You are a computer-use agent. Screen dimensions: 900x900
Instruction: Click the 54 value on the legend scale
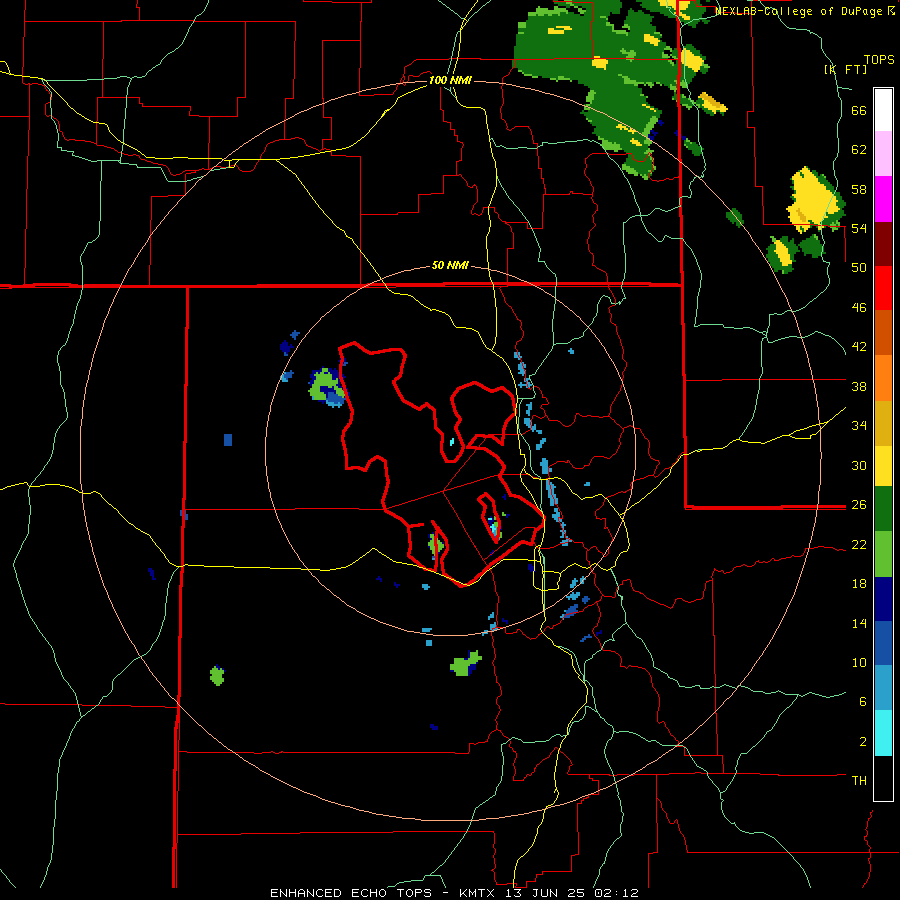point(859,228)
